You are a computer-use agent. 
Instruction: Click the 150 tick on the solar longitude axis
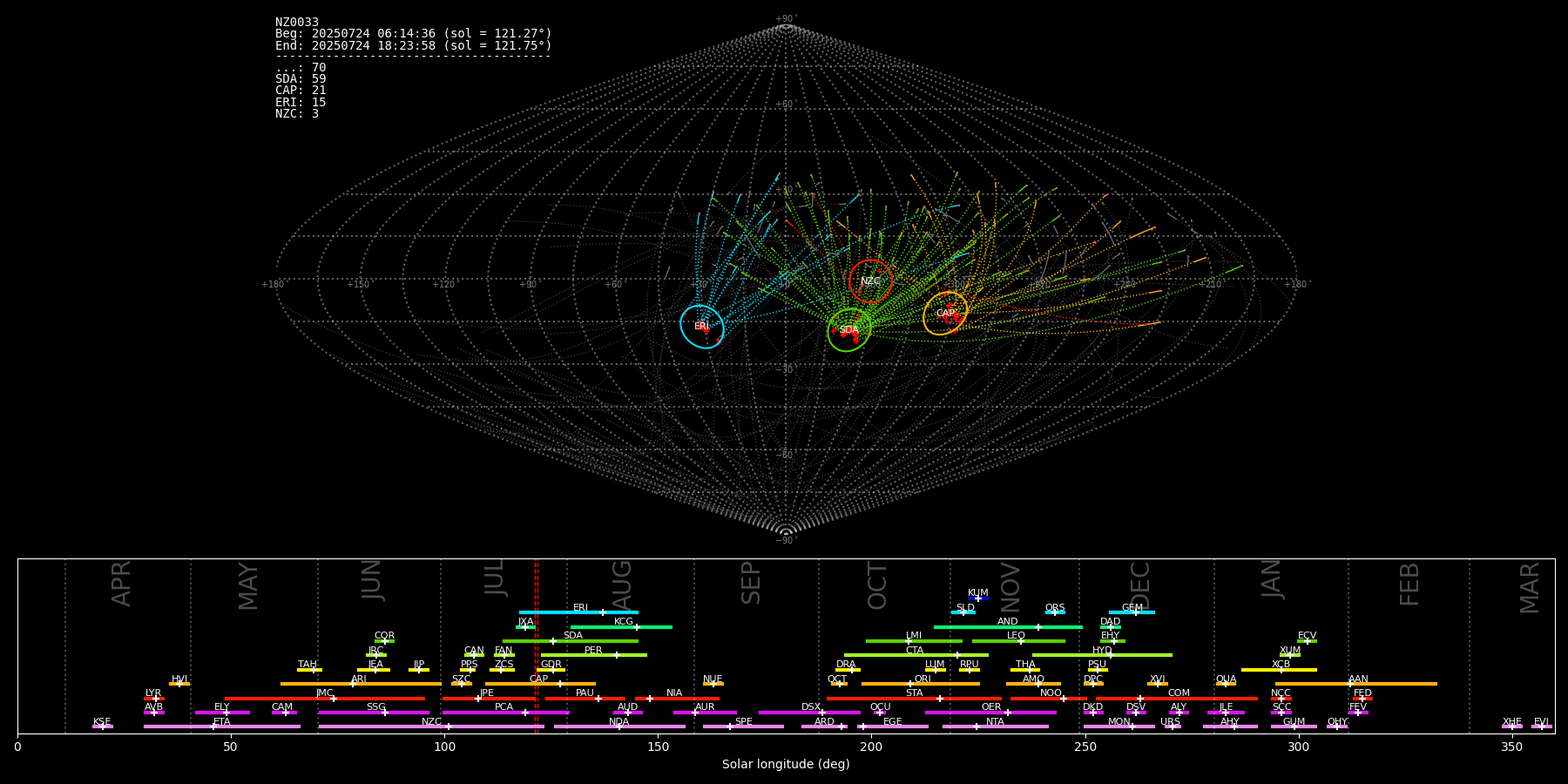[x=658, y=747]
